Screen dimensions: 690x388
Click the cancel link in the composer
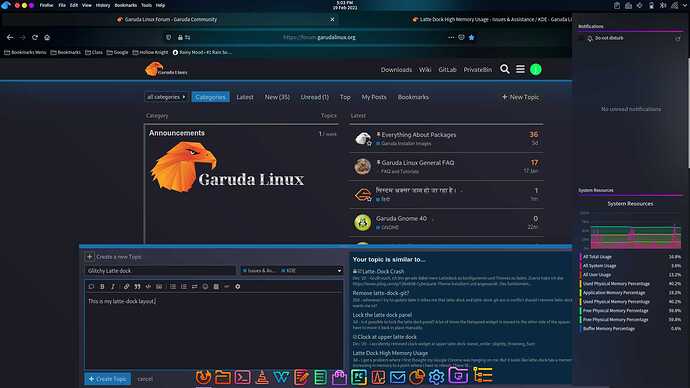pos(145,379)
